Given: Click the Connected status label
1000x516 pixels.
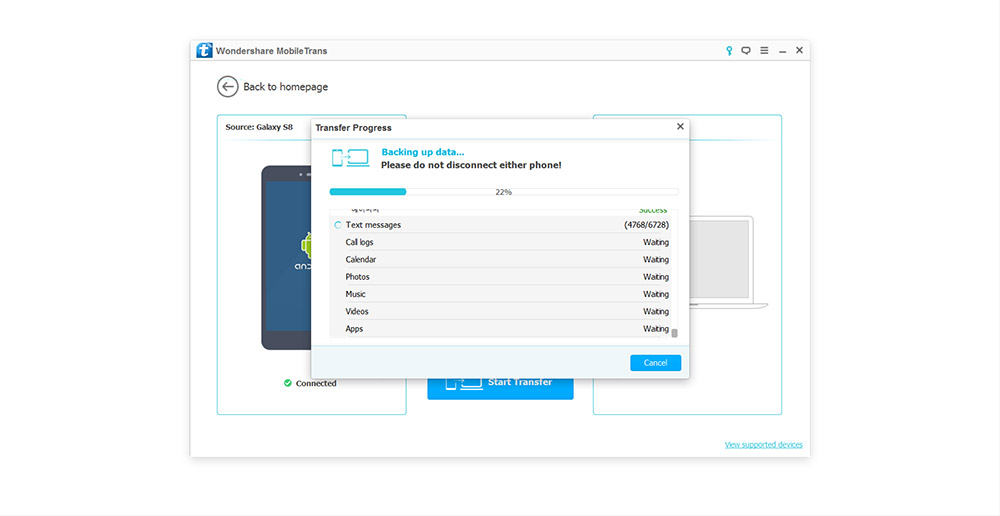Looking at the screenshot, I should pyautogui.click(x=316, y=383).
